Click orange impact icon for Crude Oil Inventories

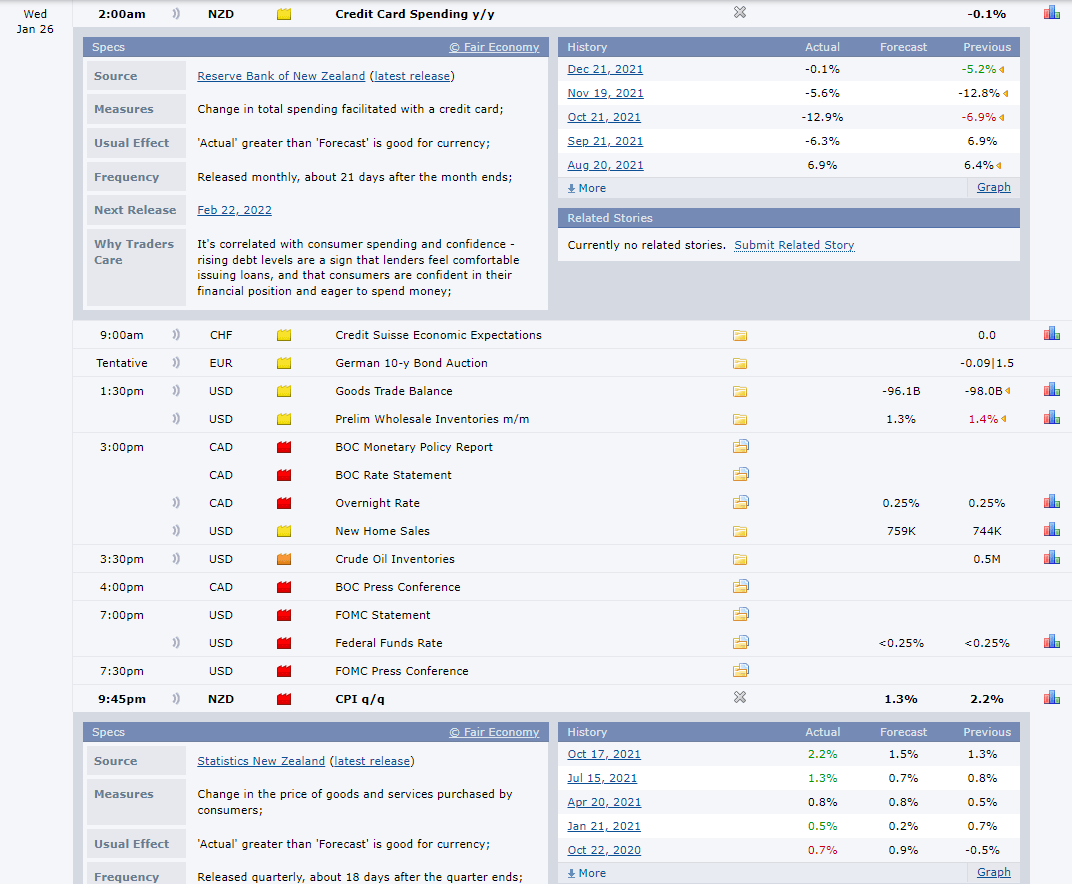(x=284, y=559)
